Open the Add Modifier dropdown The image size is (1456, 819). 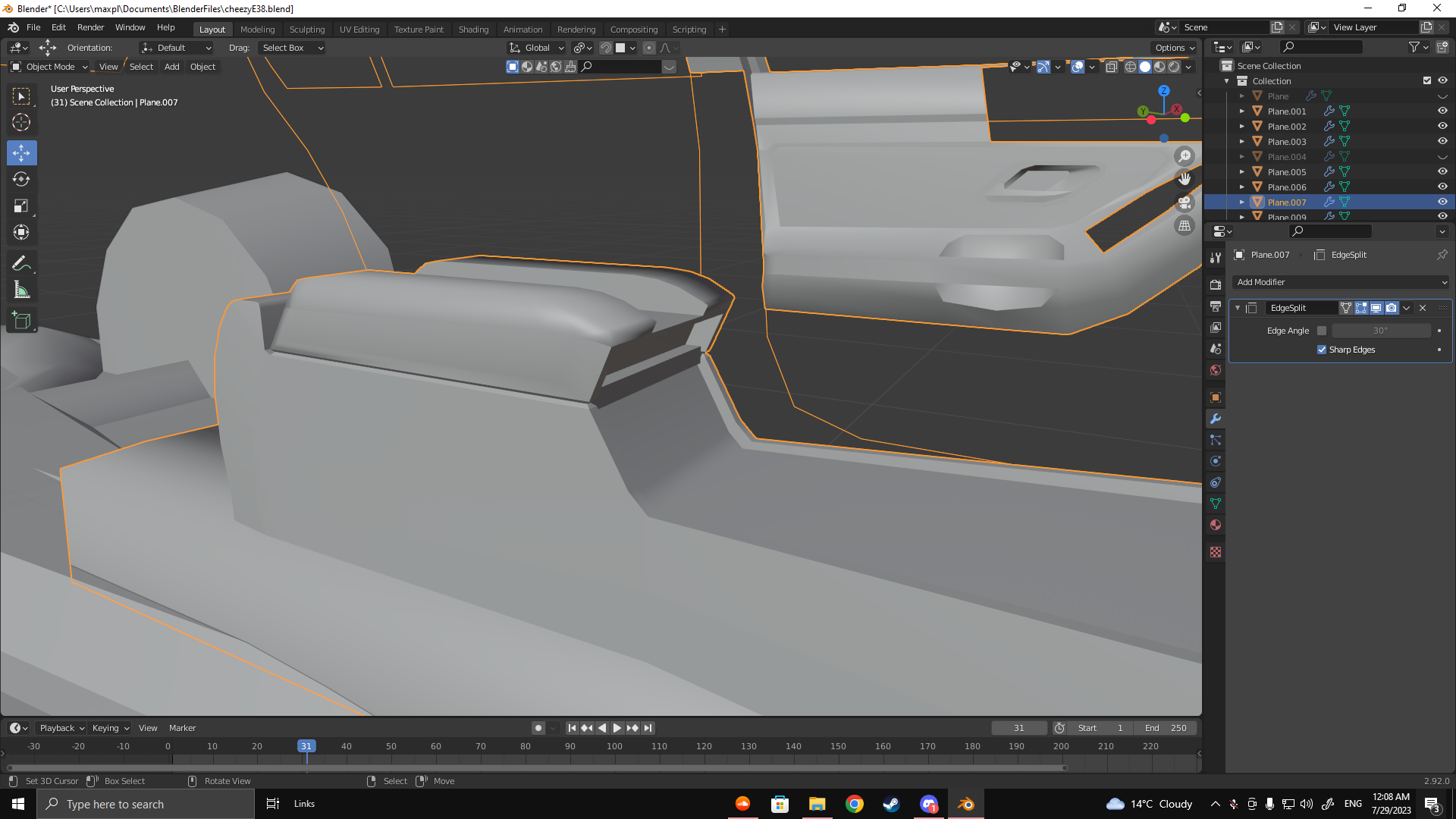[x=1340, y=282]
